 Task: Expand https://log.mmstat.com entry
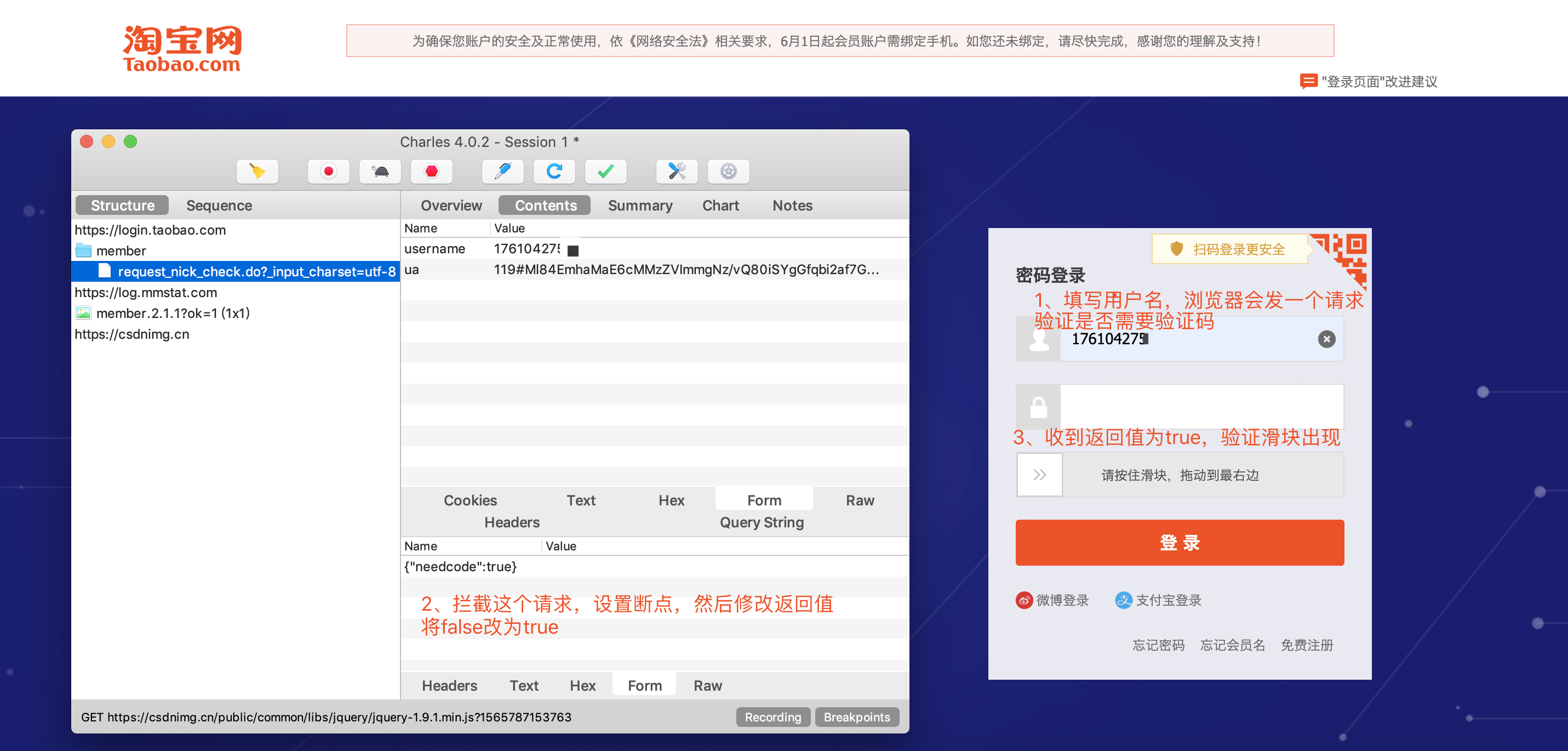151,292
